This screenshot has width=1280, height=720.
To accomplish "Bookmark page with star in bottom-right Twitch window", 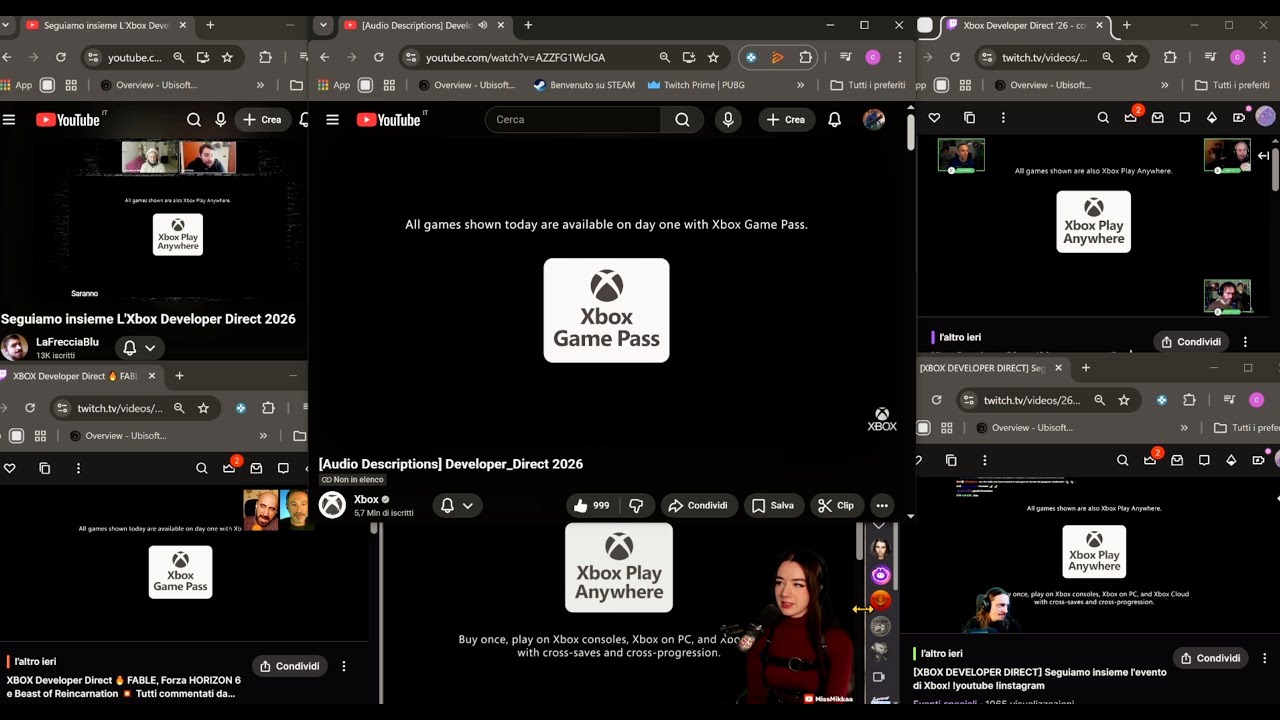I will tap(1124, 400).
